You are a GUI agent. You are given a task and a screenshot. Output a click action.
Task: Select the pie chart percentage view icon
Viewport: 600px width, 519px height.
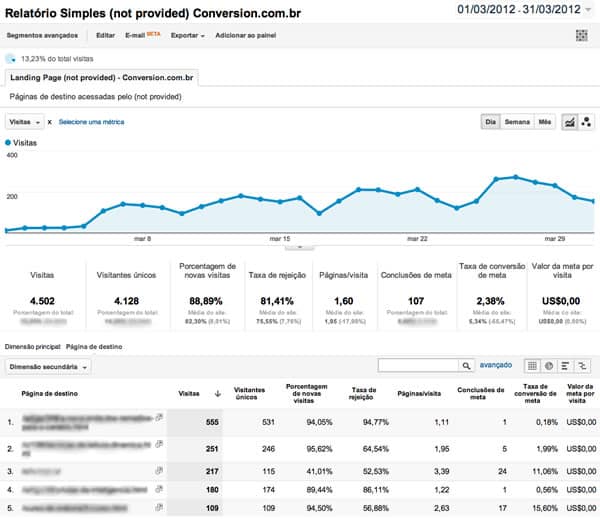(x=549, y=366)
